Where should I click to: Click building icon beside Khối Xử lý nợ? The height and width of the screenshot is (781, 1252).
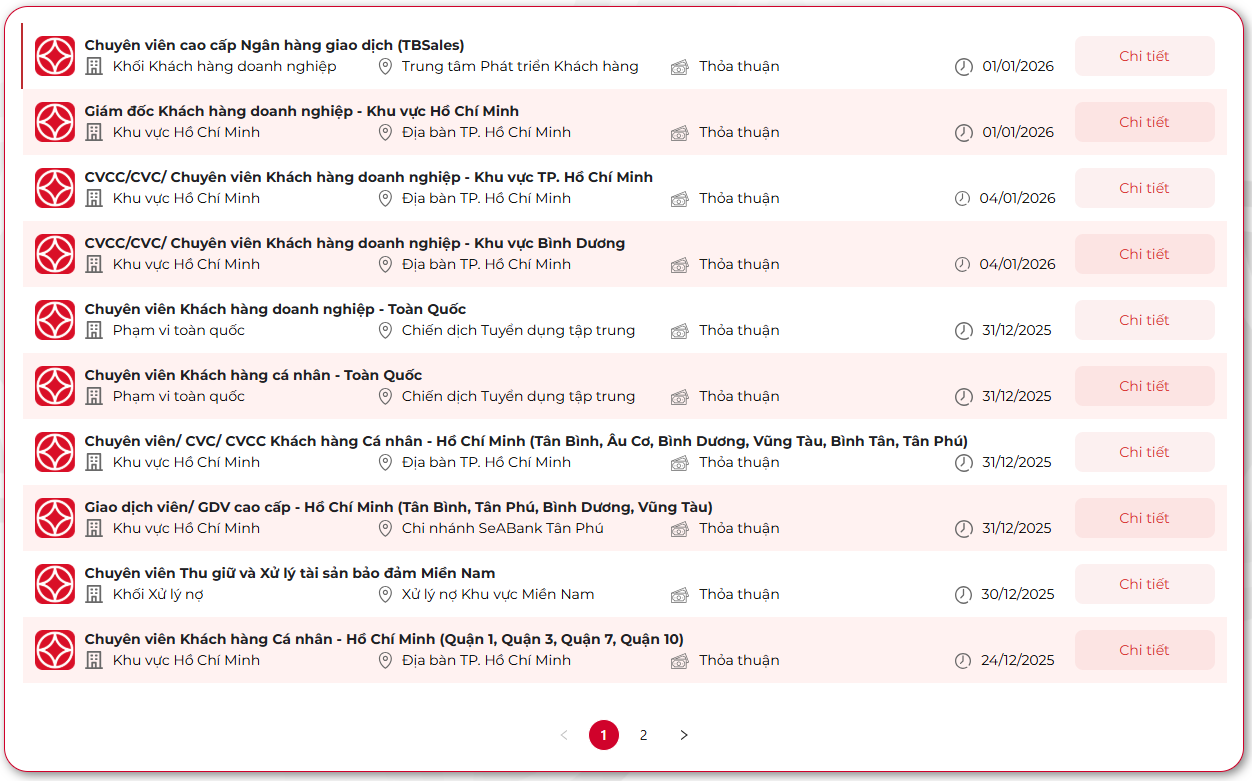coord(94,594)
